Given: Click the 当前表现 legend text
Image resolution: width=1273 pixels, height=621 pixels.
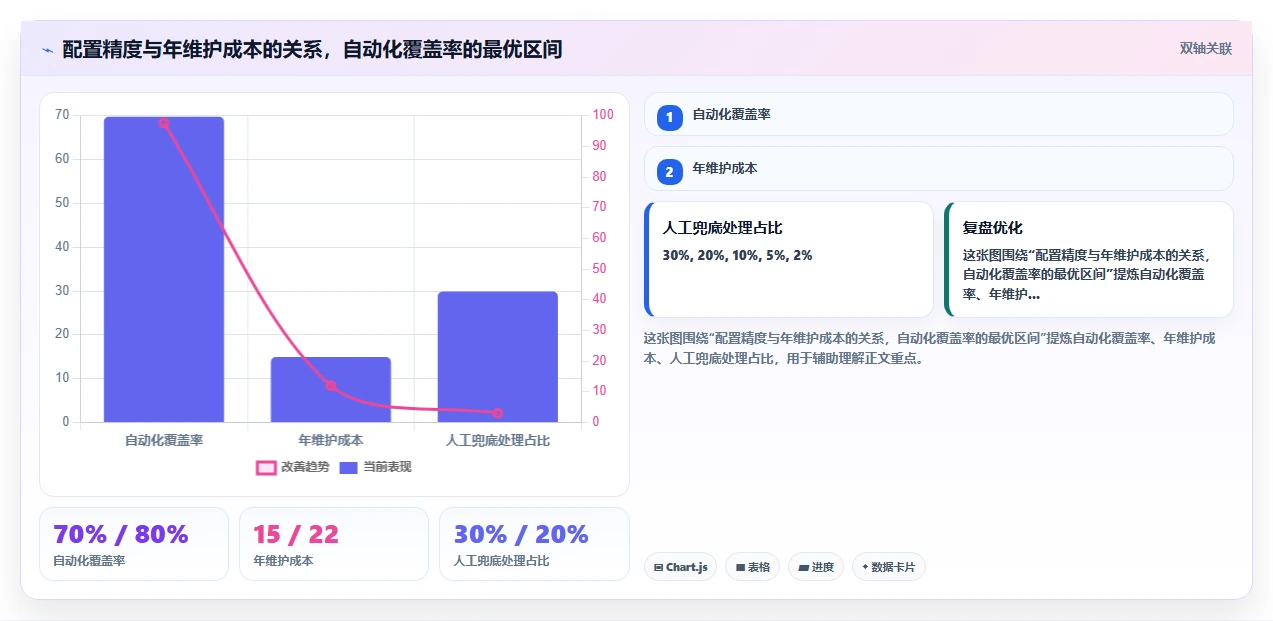Looking at the screenshot, I should click(x=387, y=467).
